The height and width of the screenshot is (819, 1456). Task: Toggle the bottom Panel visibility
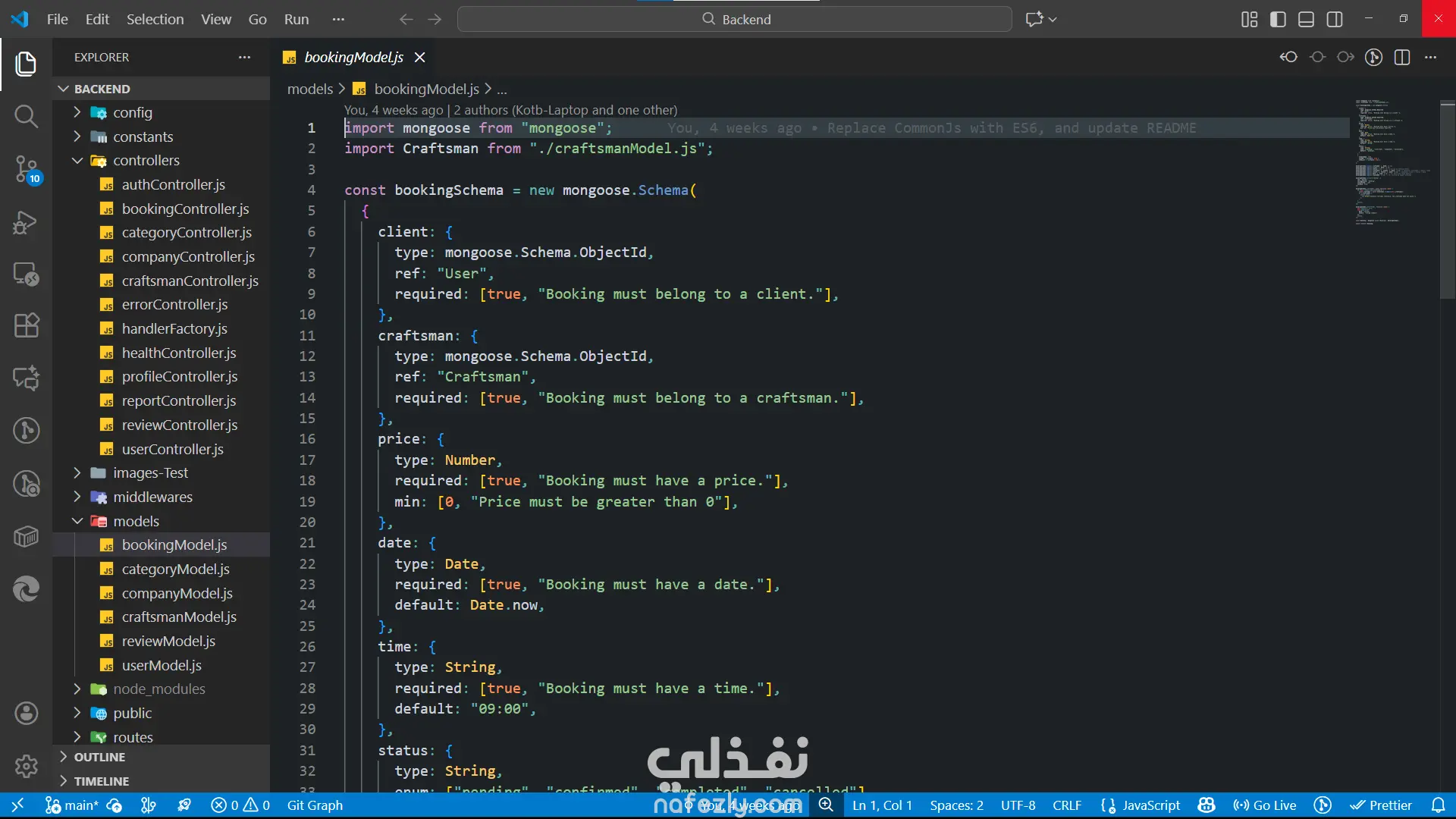(1306, 20)
